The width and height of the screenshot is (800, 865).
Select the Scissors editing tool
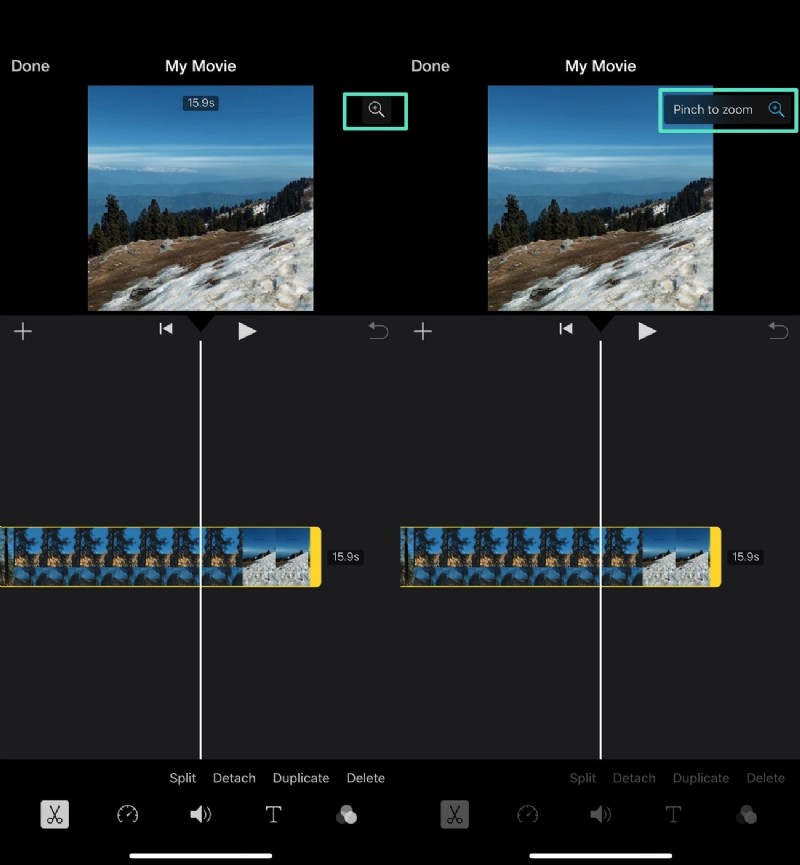tap(55, 814)
